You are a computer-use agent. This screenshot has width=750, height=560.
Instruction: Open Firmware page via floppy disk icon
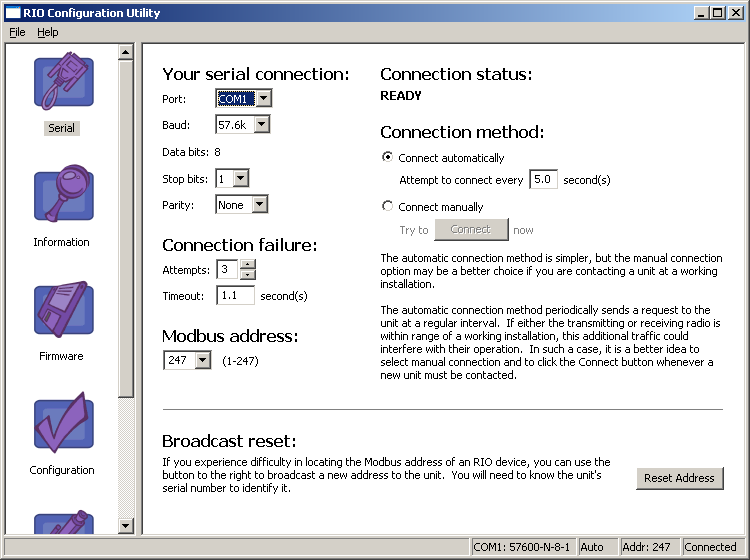tap(64, 309)
